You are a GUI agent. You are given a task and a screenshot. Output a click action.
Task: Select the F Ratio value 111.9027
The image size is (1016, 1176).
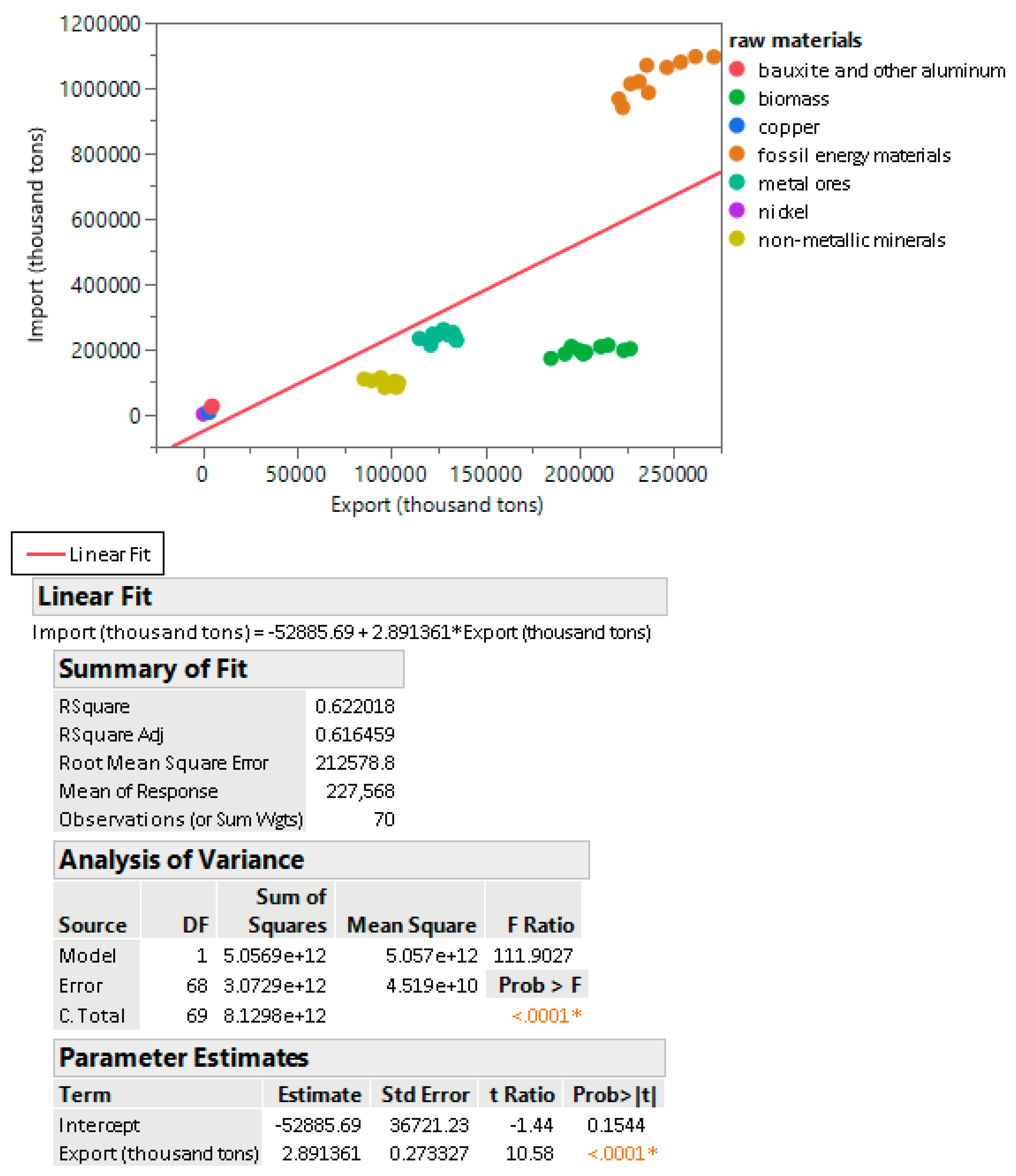click(x=533, y=956)
